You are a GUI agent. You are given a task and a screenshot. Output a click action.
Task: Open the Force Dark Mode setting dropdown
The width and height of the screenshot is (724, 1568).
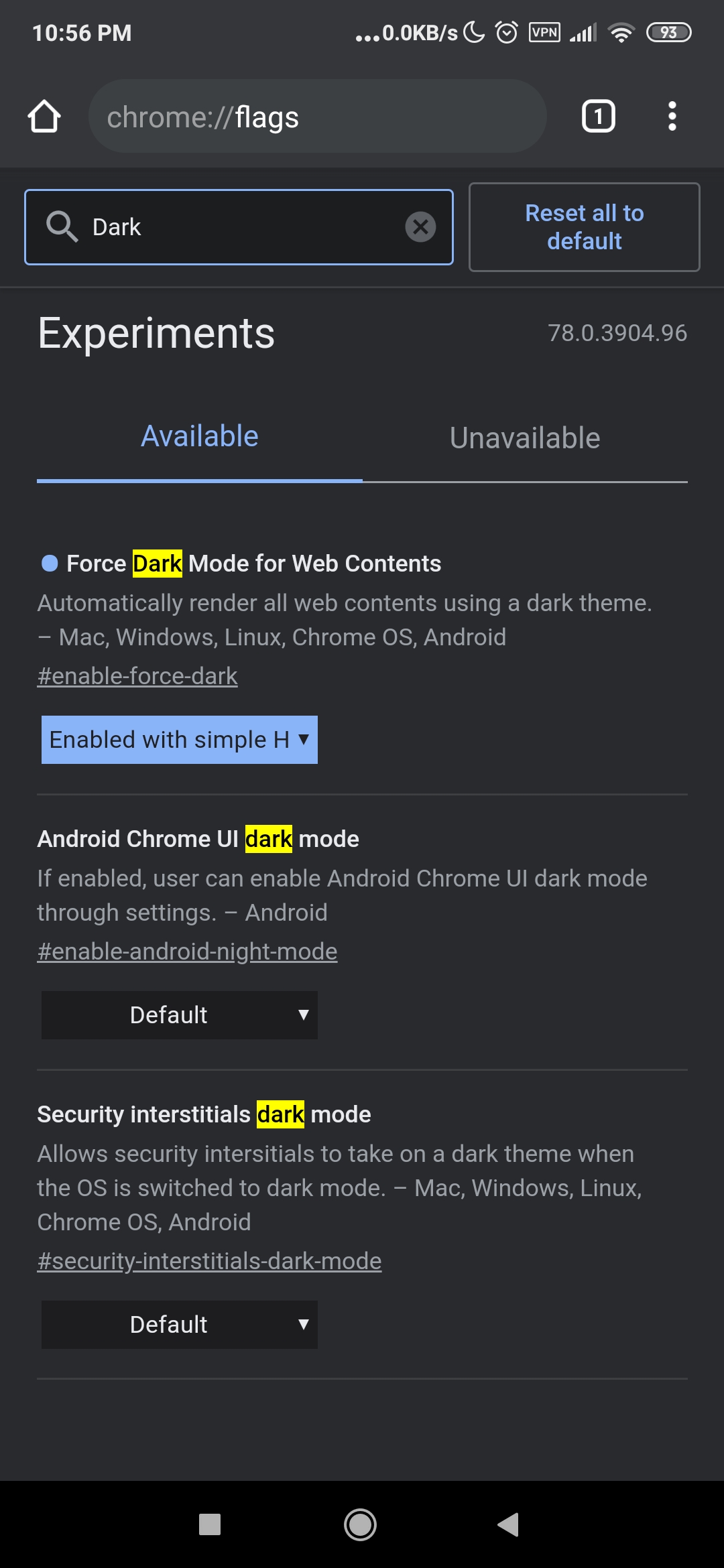point(180,740)
